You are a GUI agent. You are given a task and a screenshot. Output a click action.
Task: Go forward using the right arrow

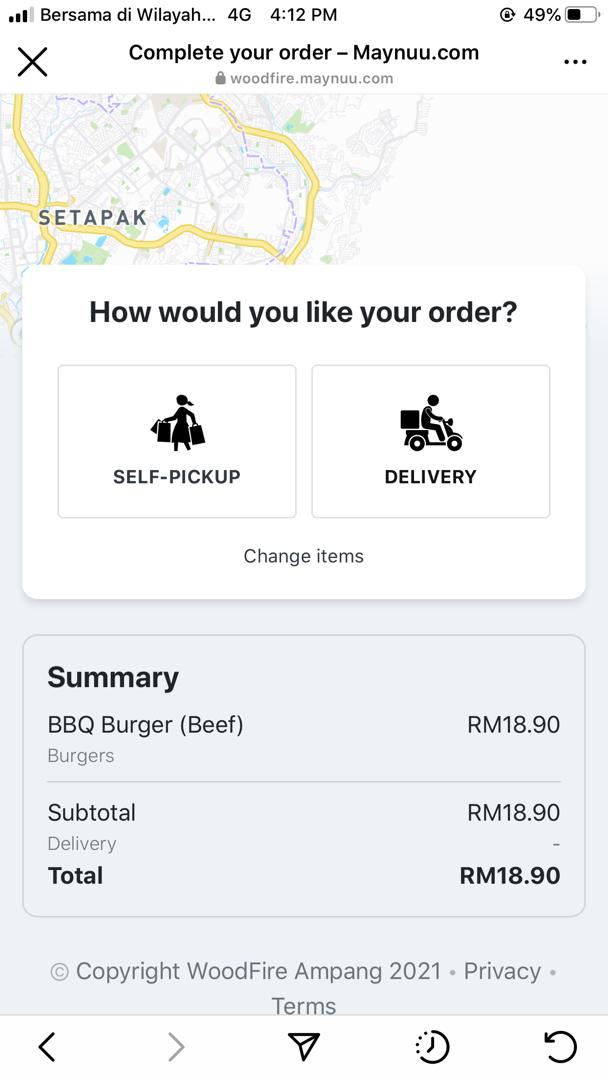click(x=176, y=1047)
